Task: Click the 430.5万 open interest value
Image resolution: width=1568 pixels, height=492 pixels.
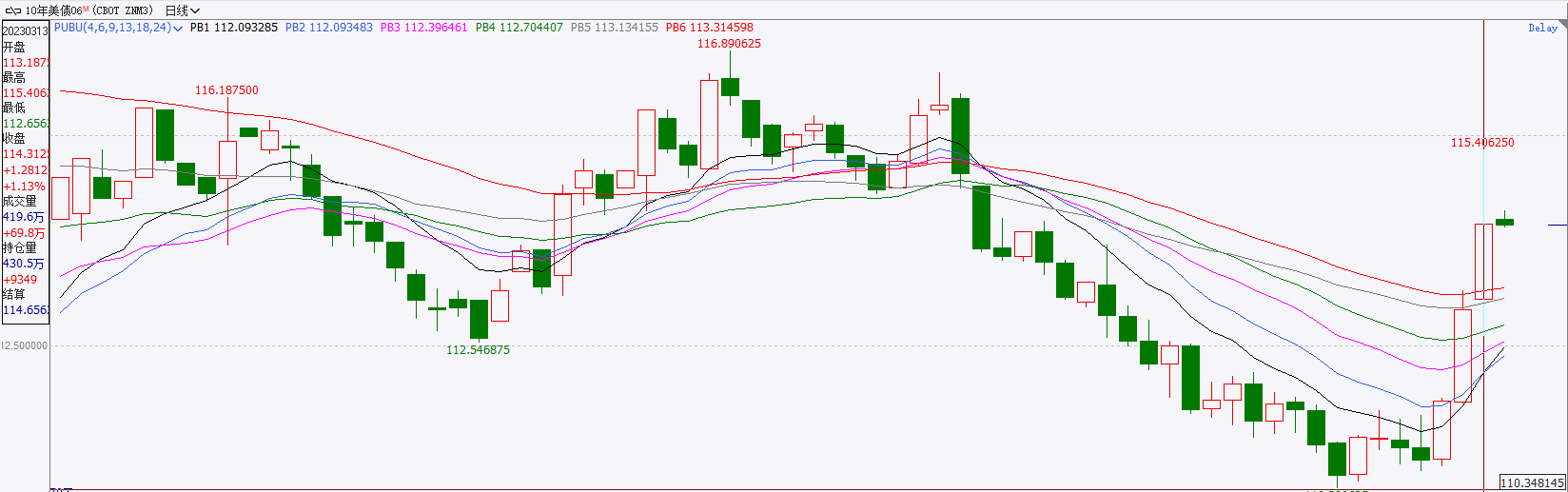Action: point(23,264)
